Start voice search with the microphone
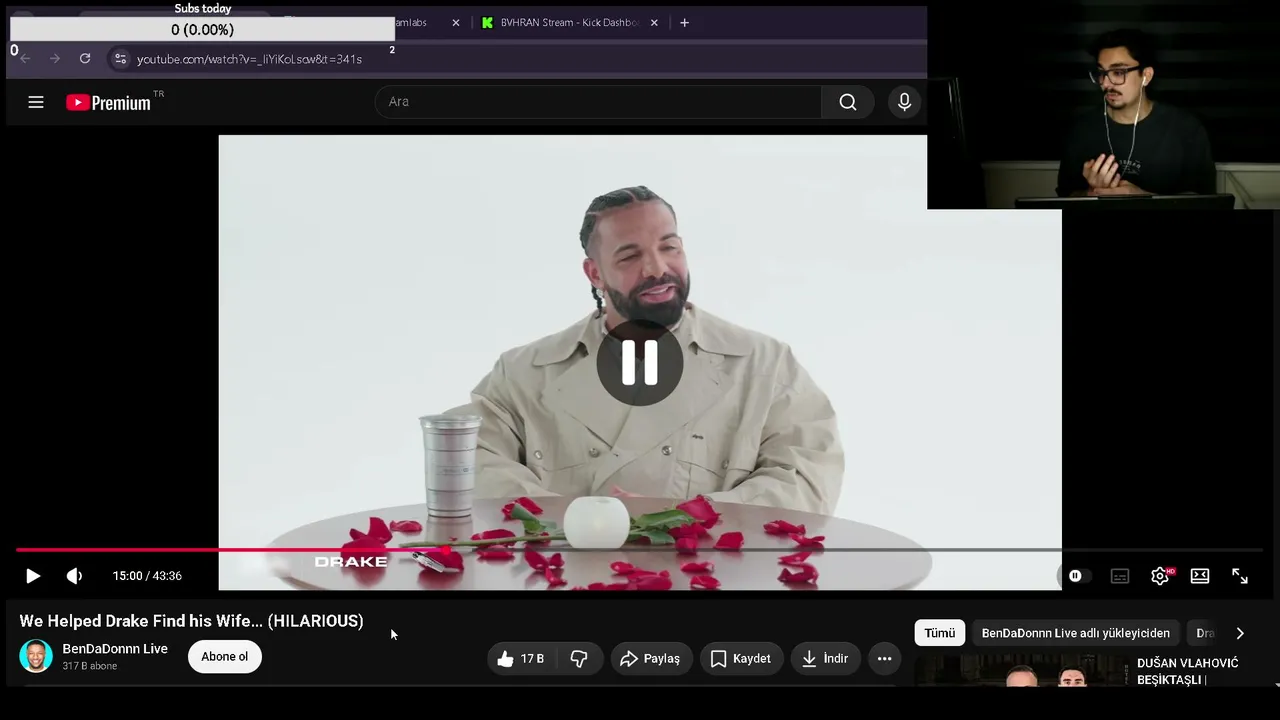Screen dimensions: 1280x720 [904, 102]
